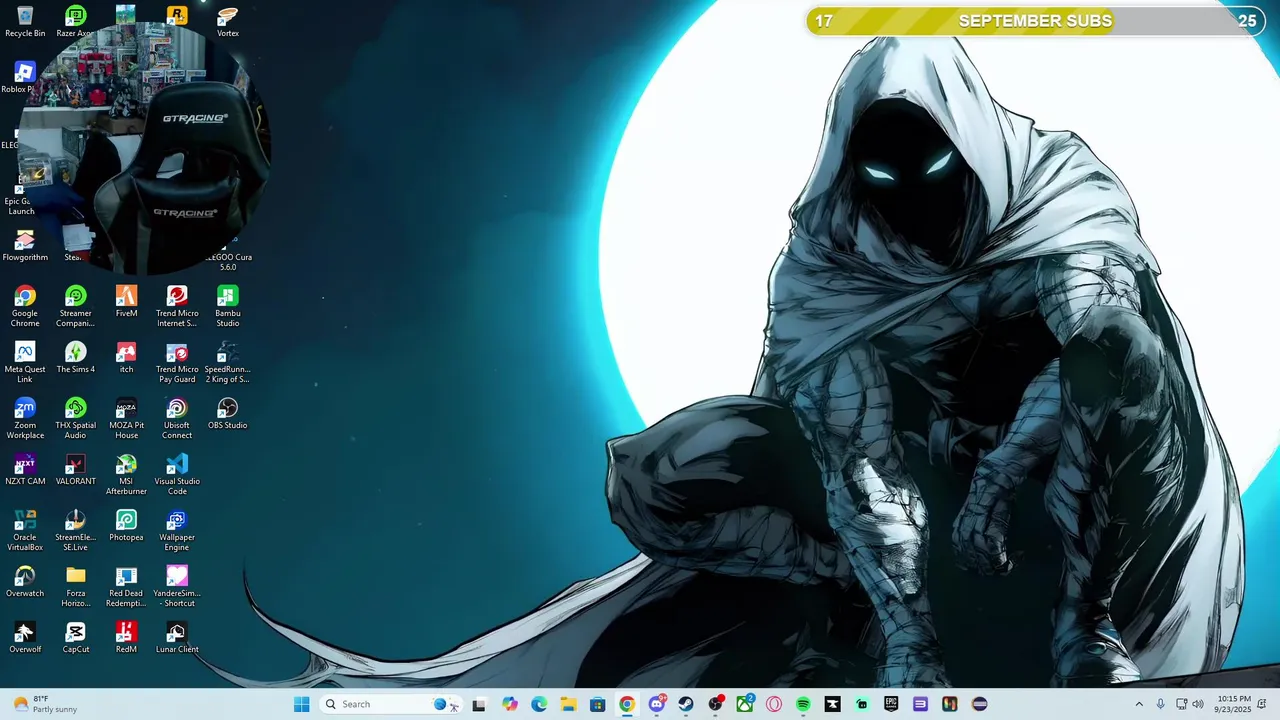Open Opera GX from the taskbar
The image size is (1280, 720).
coord(774,704)
